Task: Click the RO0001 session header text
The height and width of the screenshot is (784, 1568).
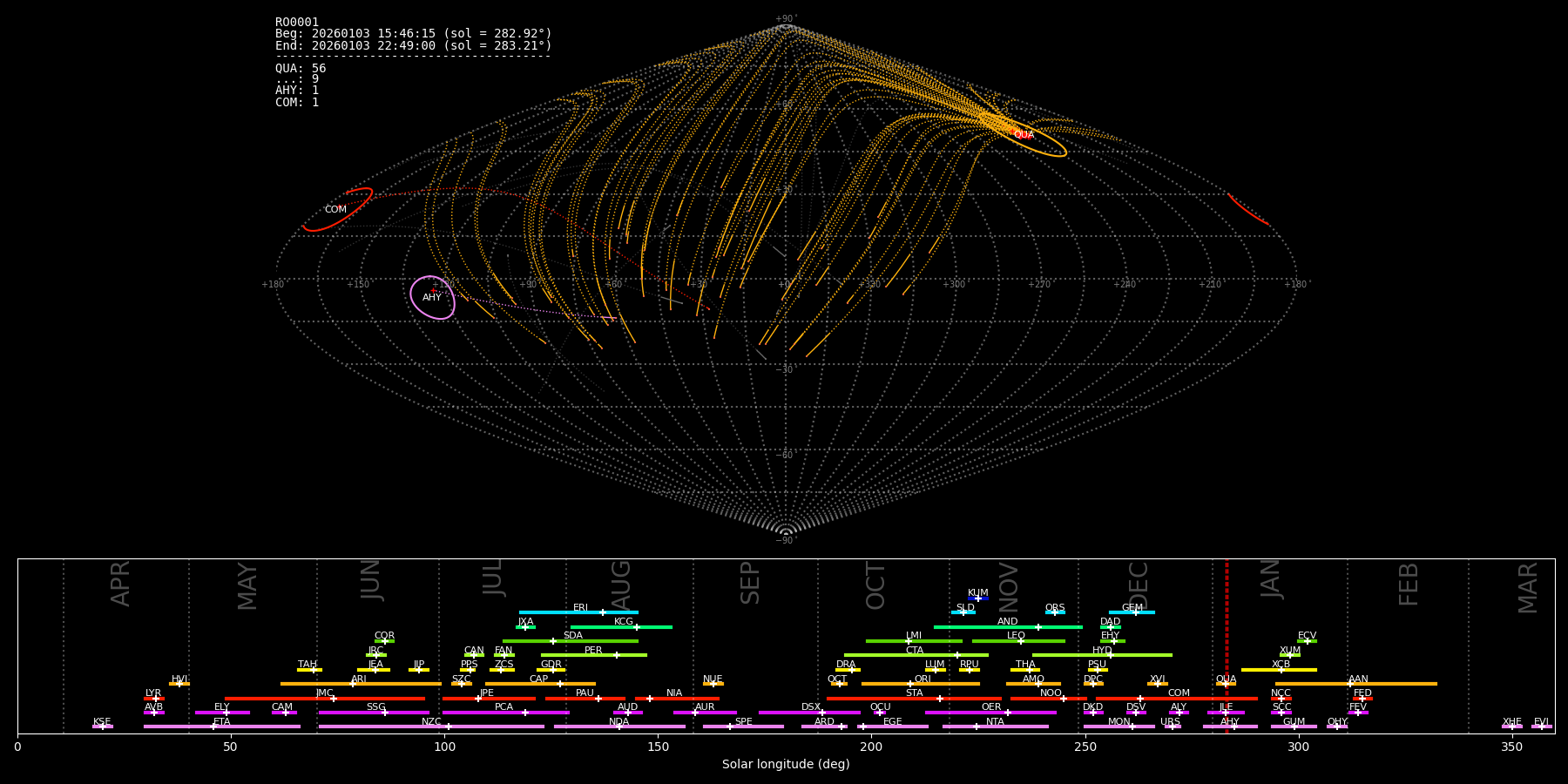Action: (x=296, y=21)
